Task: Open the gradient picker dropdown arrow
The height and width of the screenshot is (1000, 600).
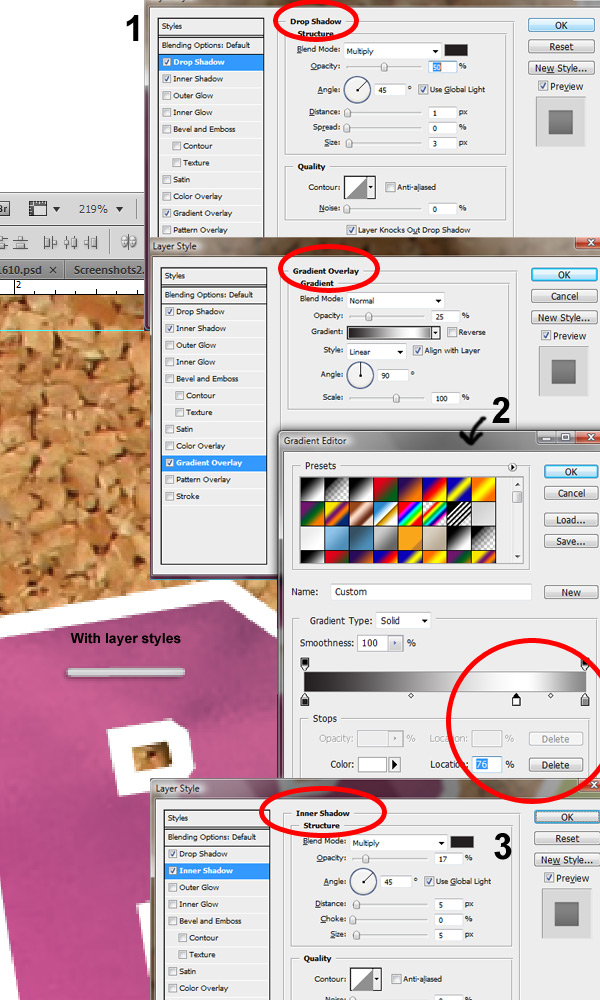Action: (x=435, y=332)
